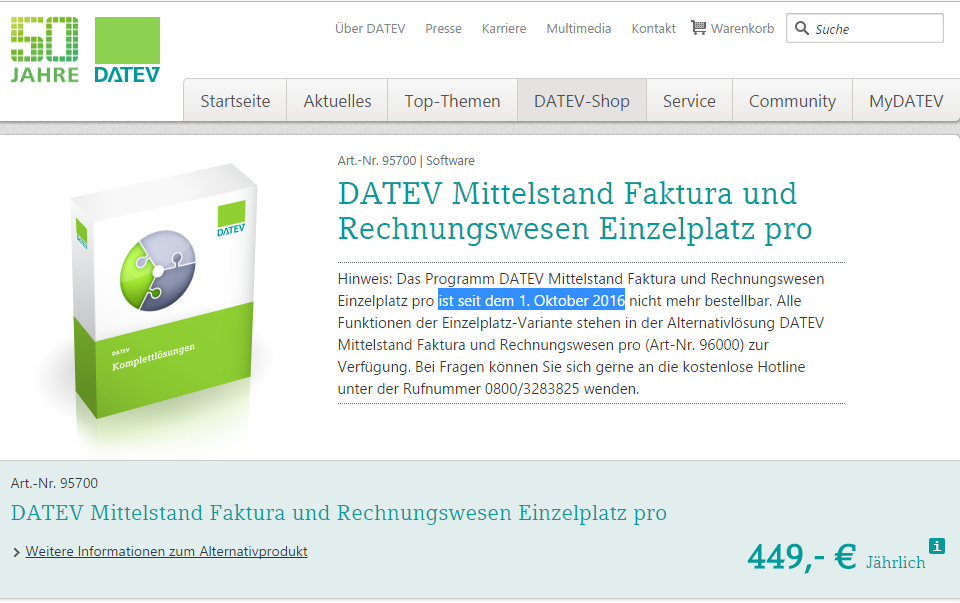The image size is (960, 603).
Task: Open the Warenkorb shopping cart icon
Action: pos(699,28)
